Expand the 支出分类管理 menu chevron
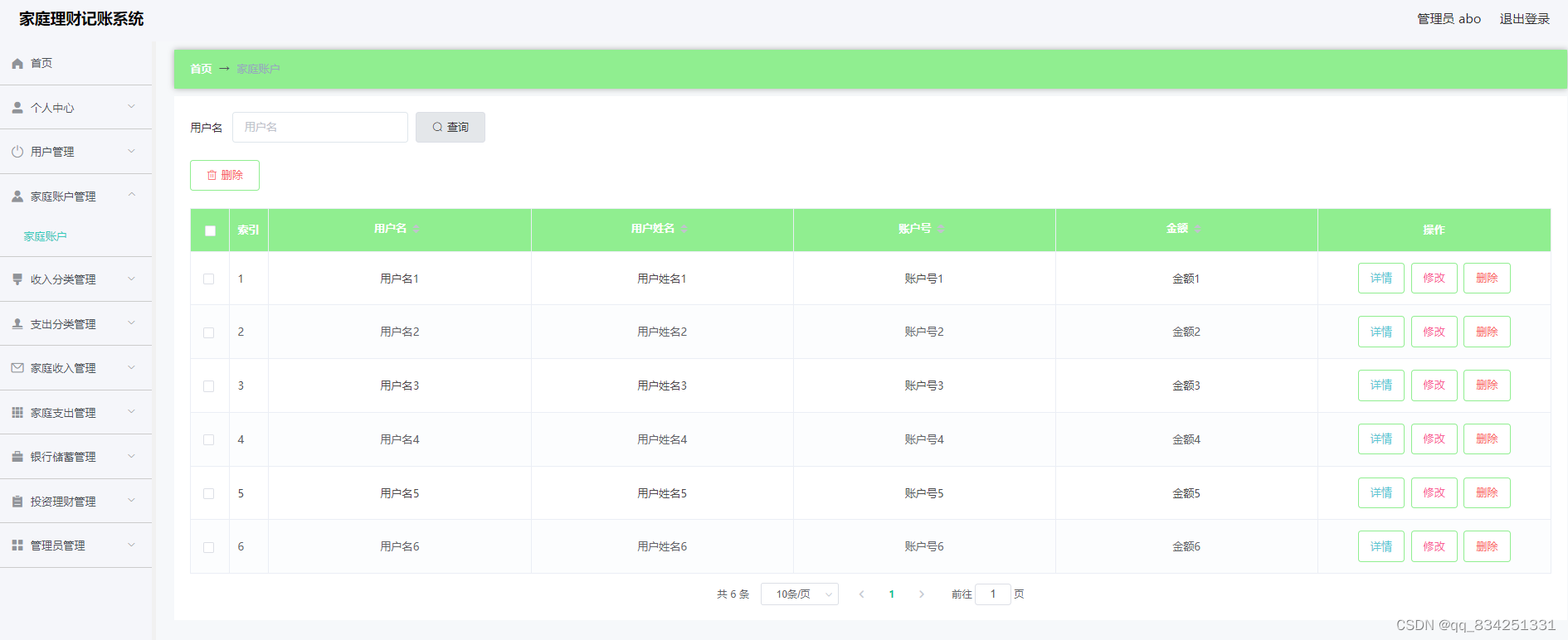The image size is (1568, 640). (x=131, y=323)
